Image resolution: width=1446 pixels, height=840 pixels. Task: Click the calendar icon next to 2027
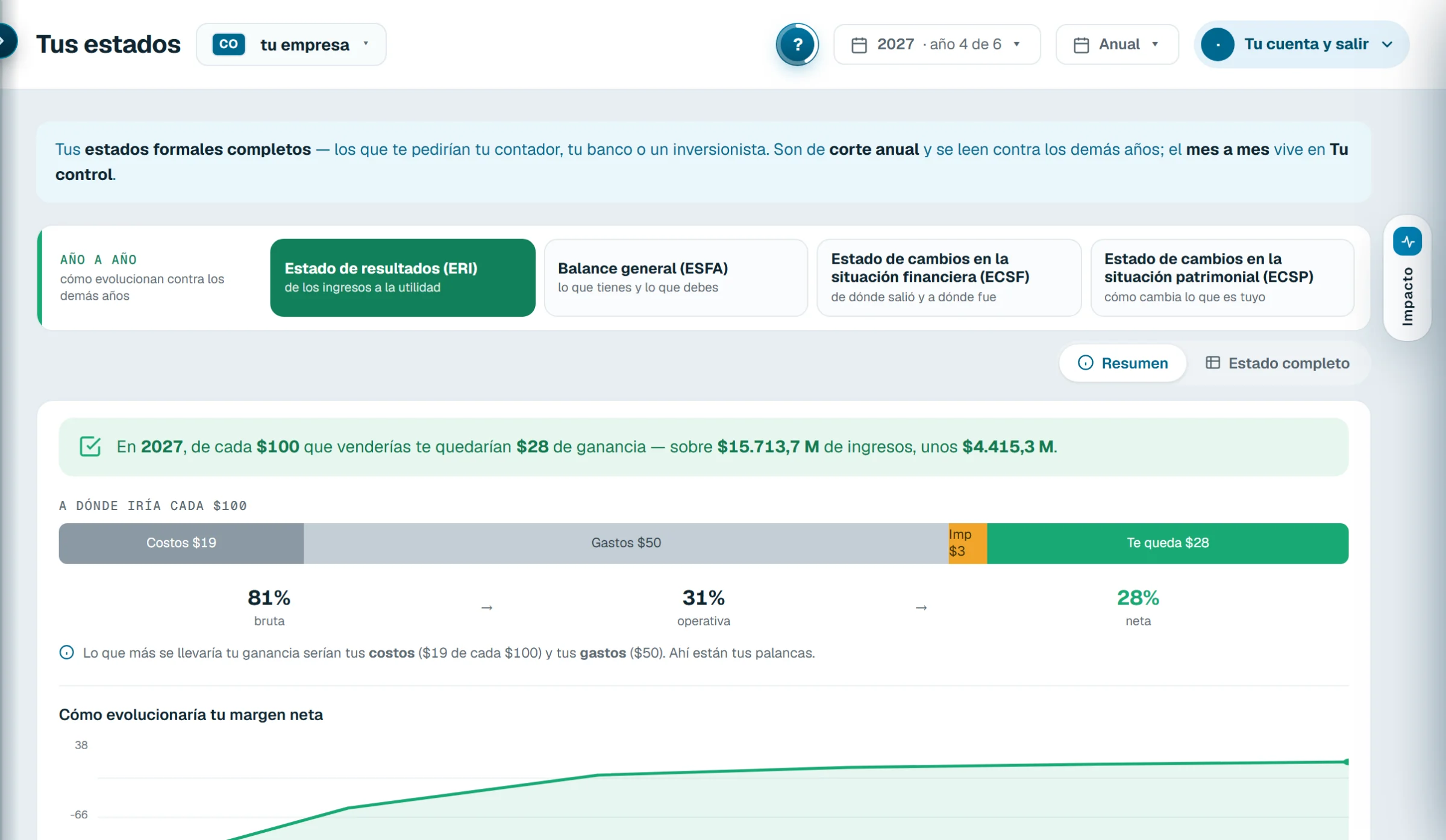(x=859, y=45)
